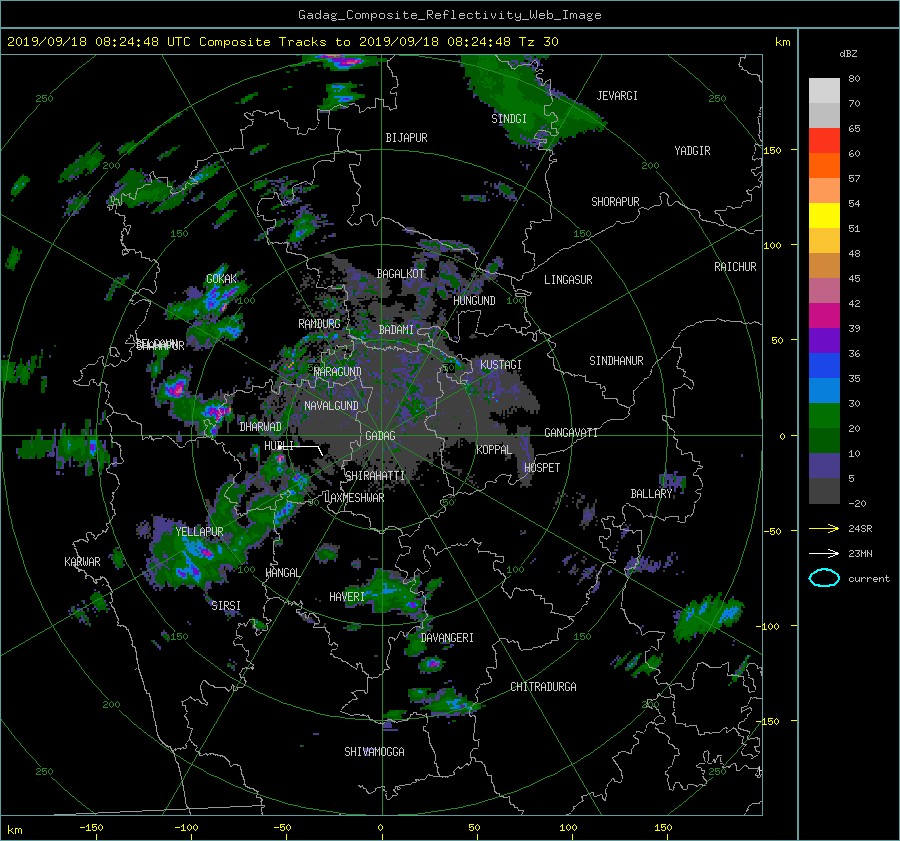900x841 pixels.
Task: Click the '80' value in dBZ legend
Action: (854, 79)
